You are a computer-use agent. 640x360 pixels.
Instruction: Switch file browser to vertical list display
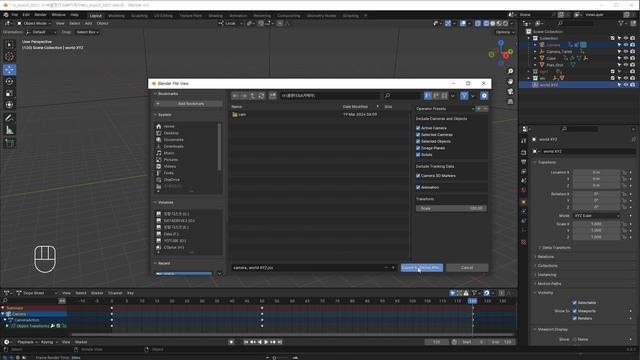coord(428,96)
